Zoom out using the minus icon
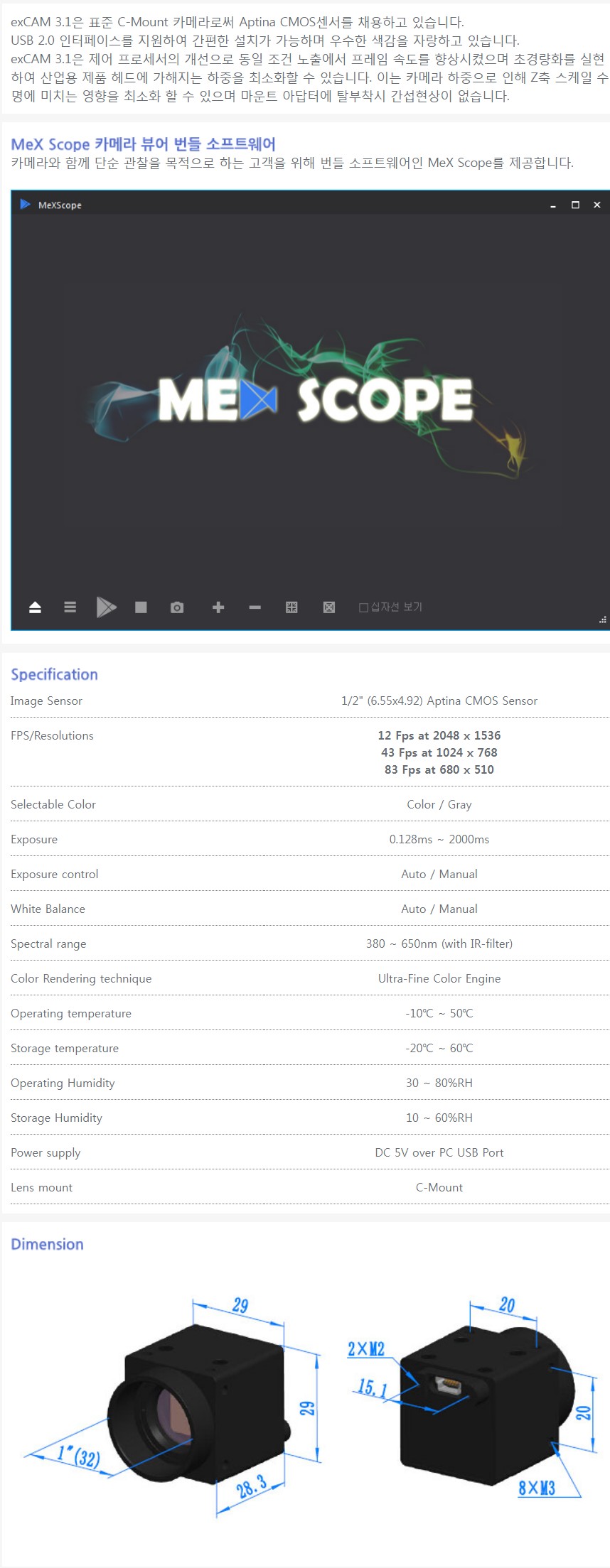 [255, 607]
